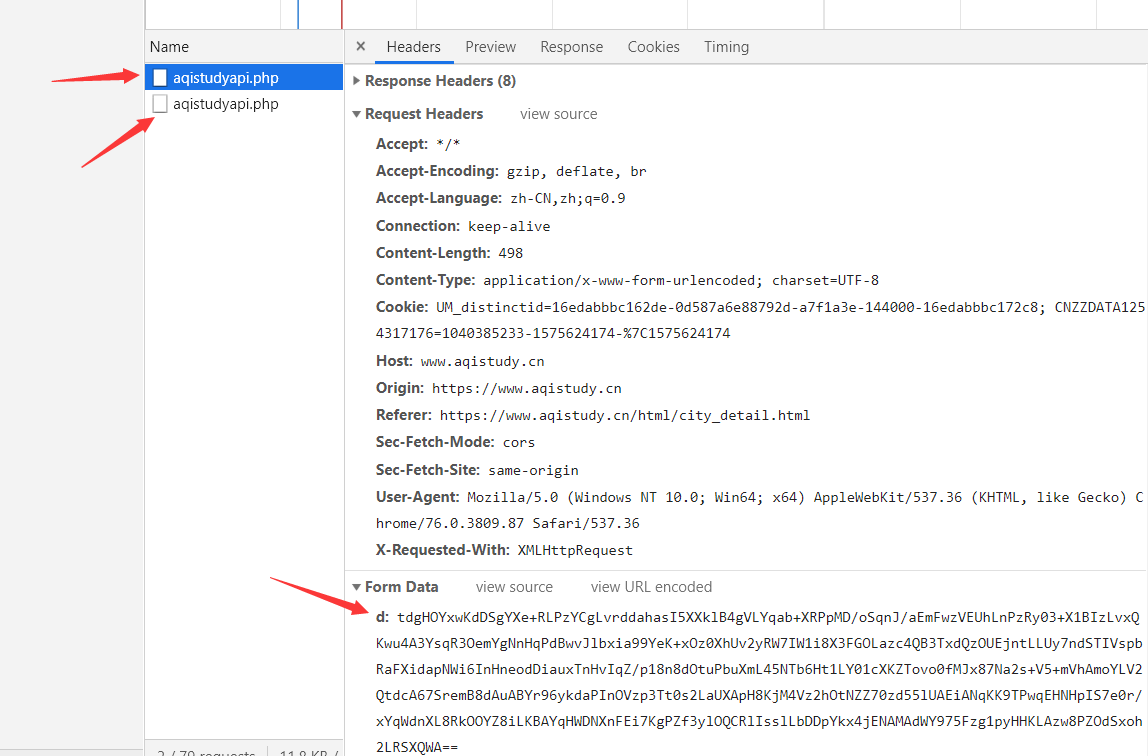Select the Headers tab
This screenshot has width=1148, height=756.
[413, 47]
